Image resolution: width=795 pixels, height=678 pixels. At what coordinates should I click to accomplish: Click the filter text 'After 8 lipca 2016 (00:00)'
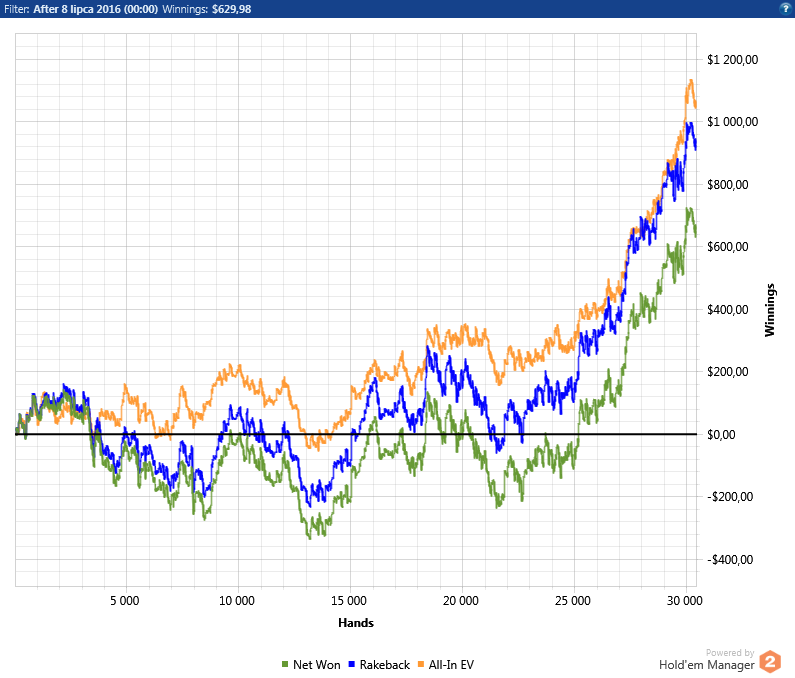pyautogui.click(x=96, y=9)
